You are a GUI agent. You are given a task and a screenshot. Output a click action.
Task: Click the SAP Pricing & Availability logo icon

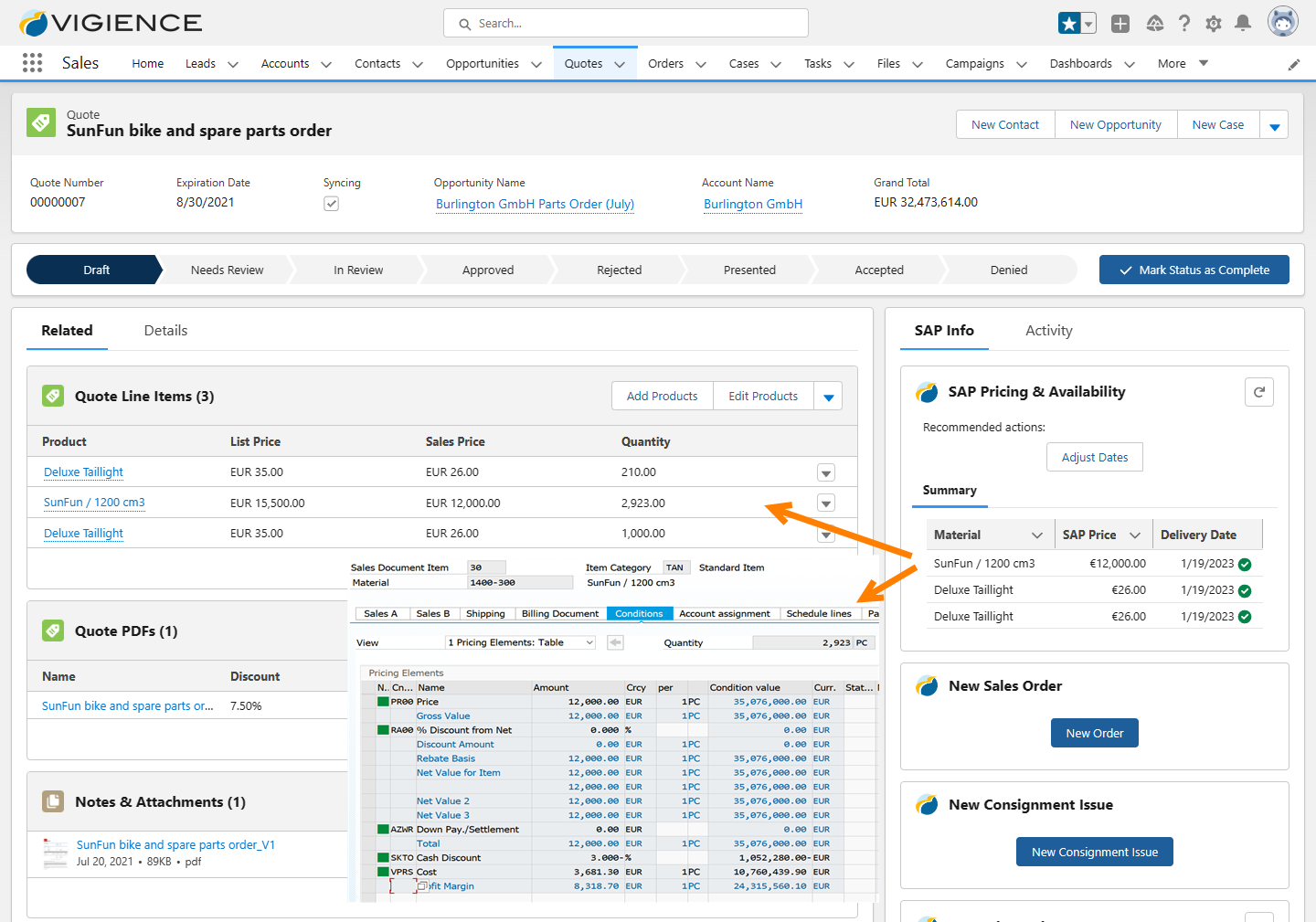pyautogui.click(x=927, y=392)
